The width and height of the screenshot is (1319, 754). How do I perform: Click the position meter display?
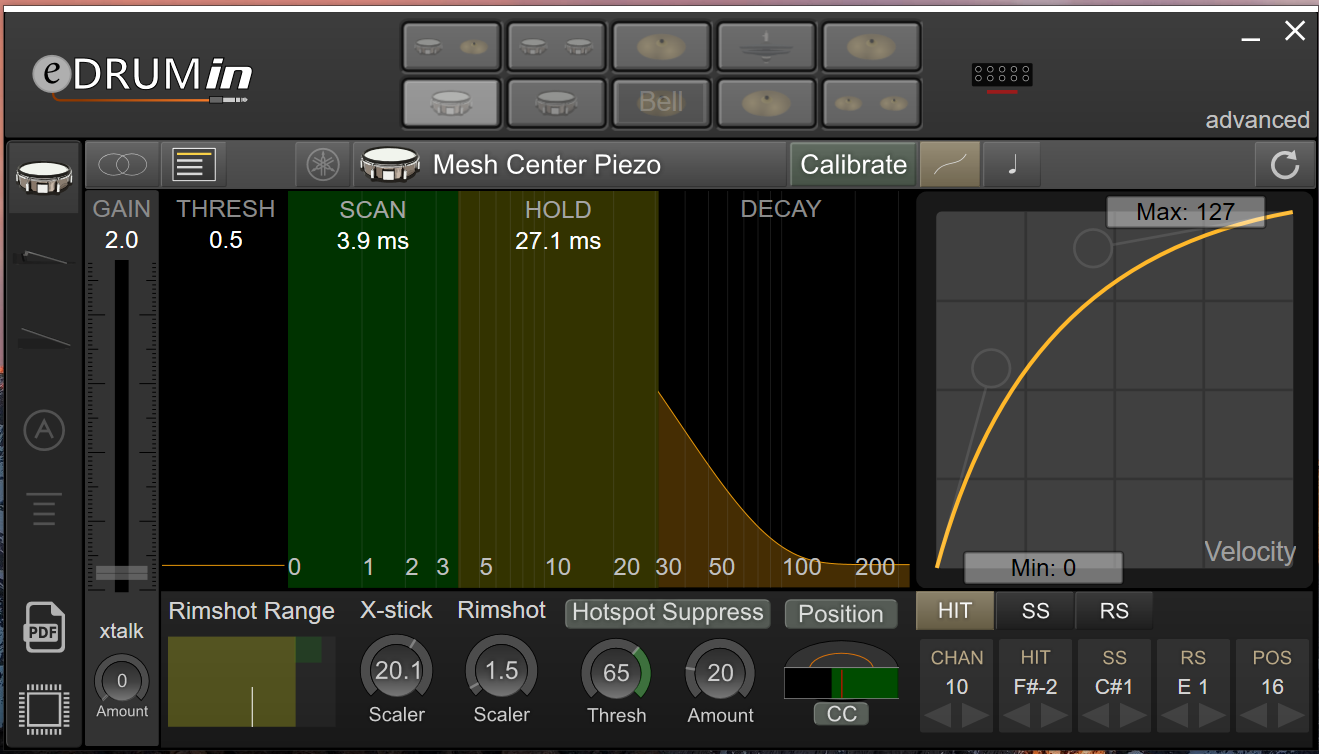click(x=842, y=671)
